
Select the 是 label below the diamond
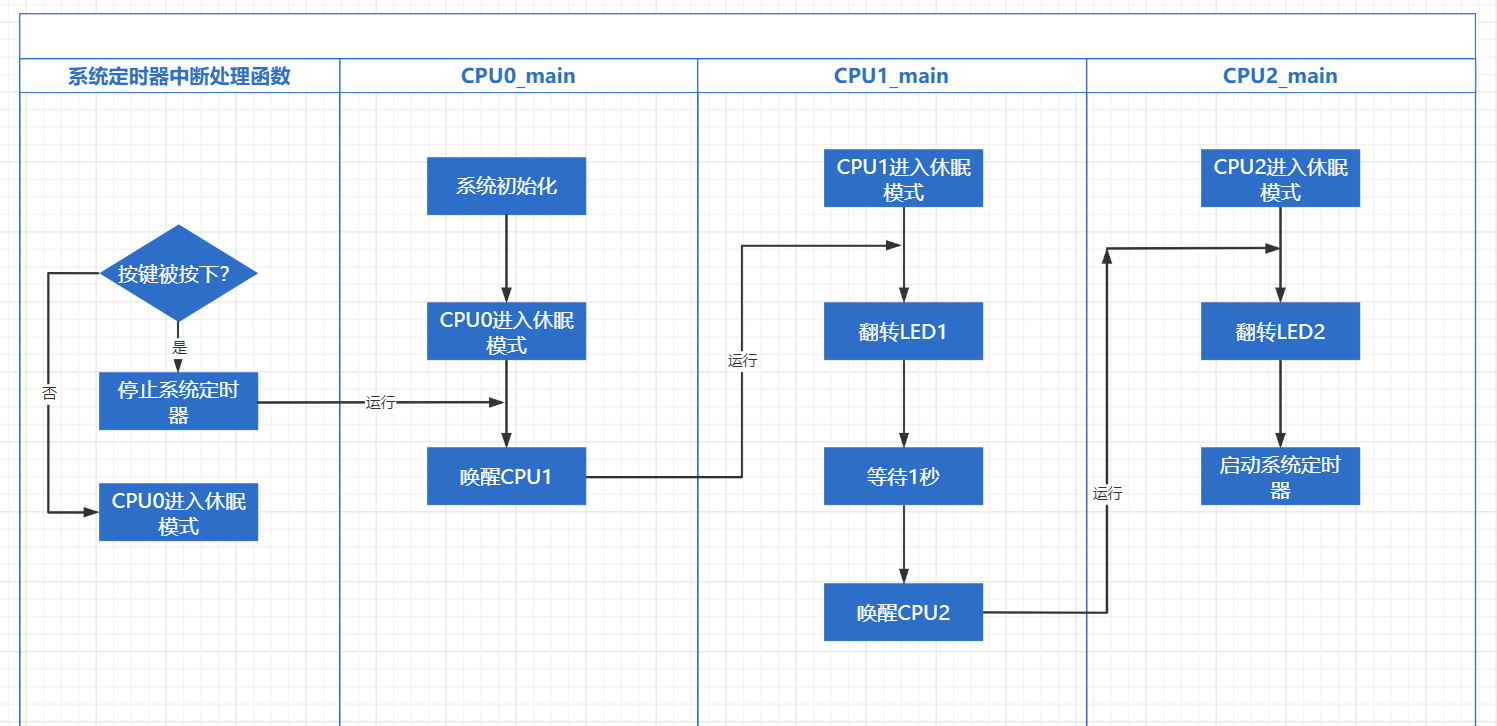[179, 348]
